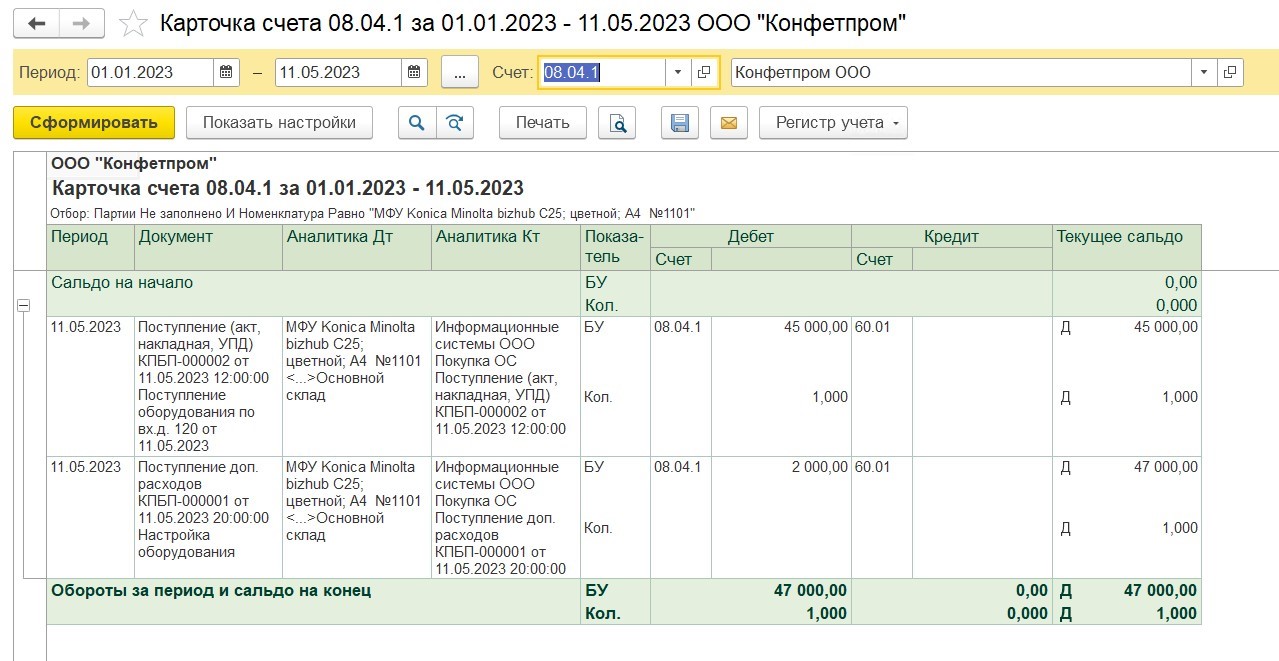Click the forward navigation arrow
Screen dimensions: 1279x661
tap(83, 23)
